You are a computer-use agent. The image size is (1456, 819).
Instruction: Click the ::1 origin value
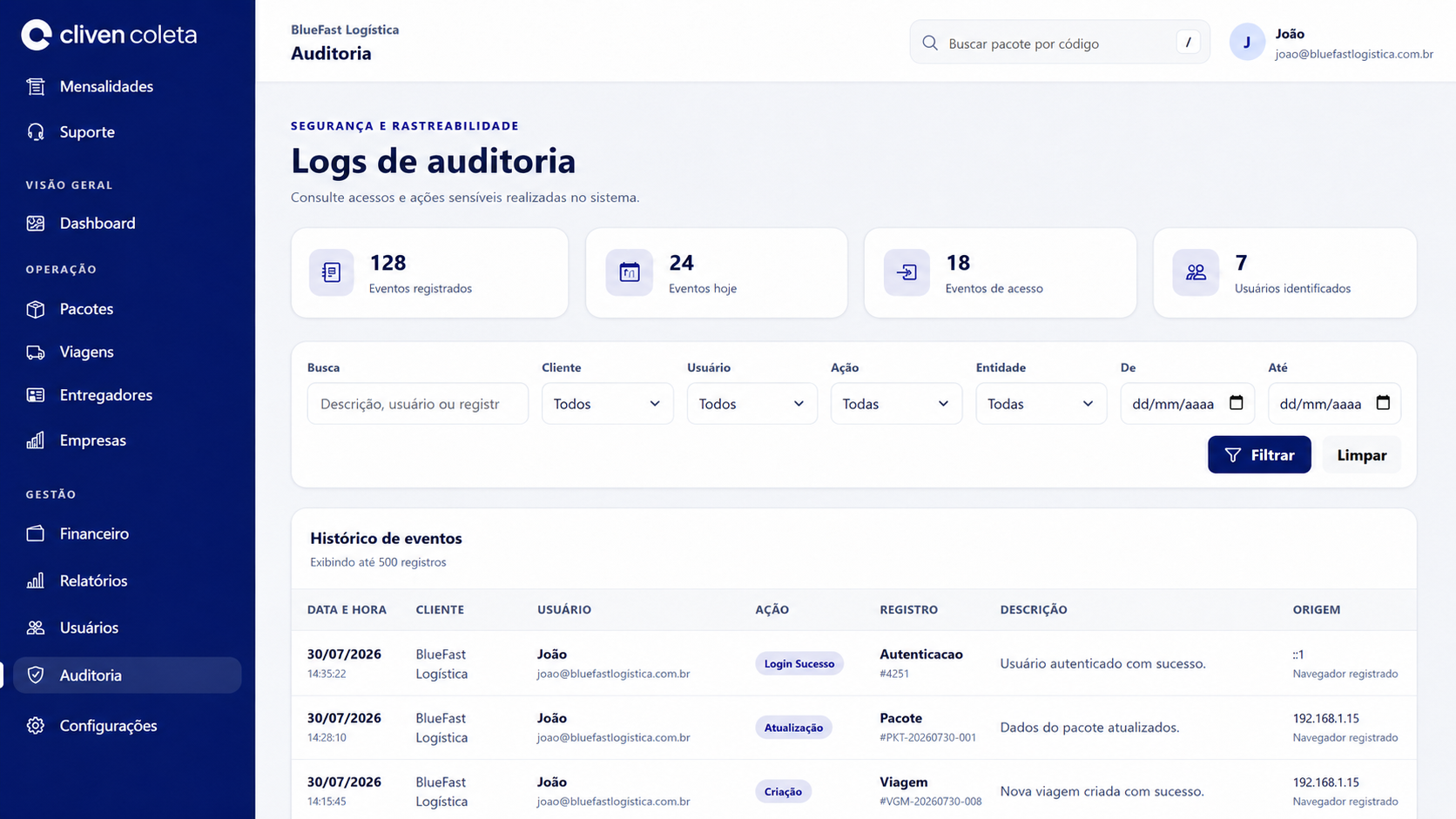point(1298,655)
